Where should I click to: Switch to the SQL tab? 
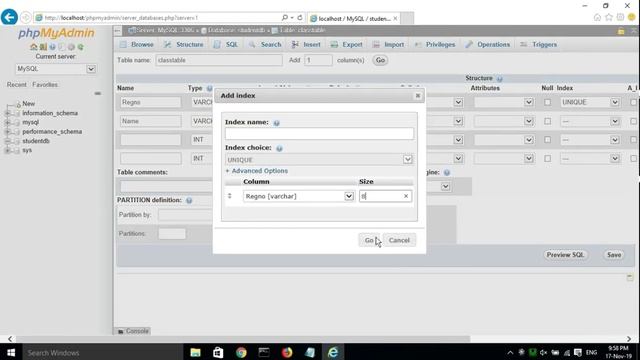click(226, 44)
